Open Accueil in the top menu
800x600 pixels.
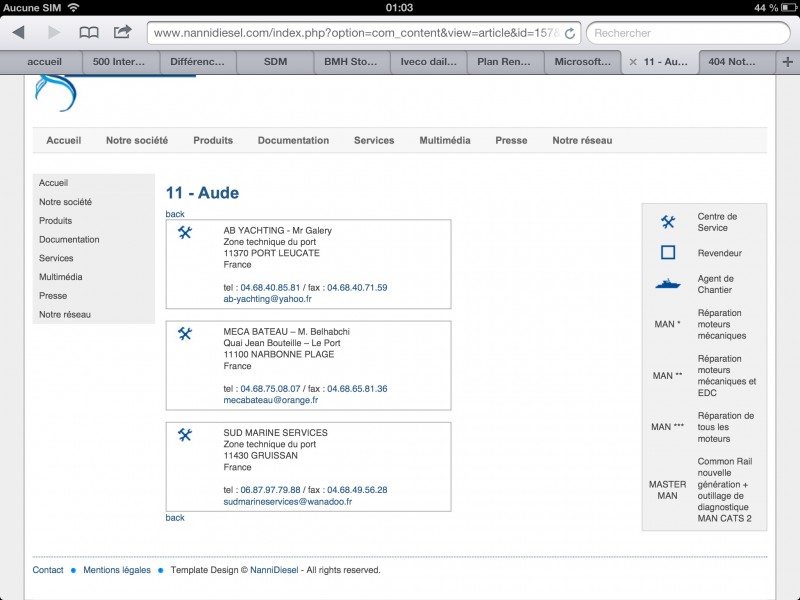64,140
